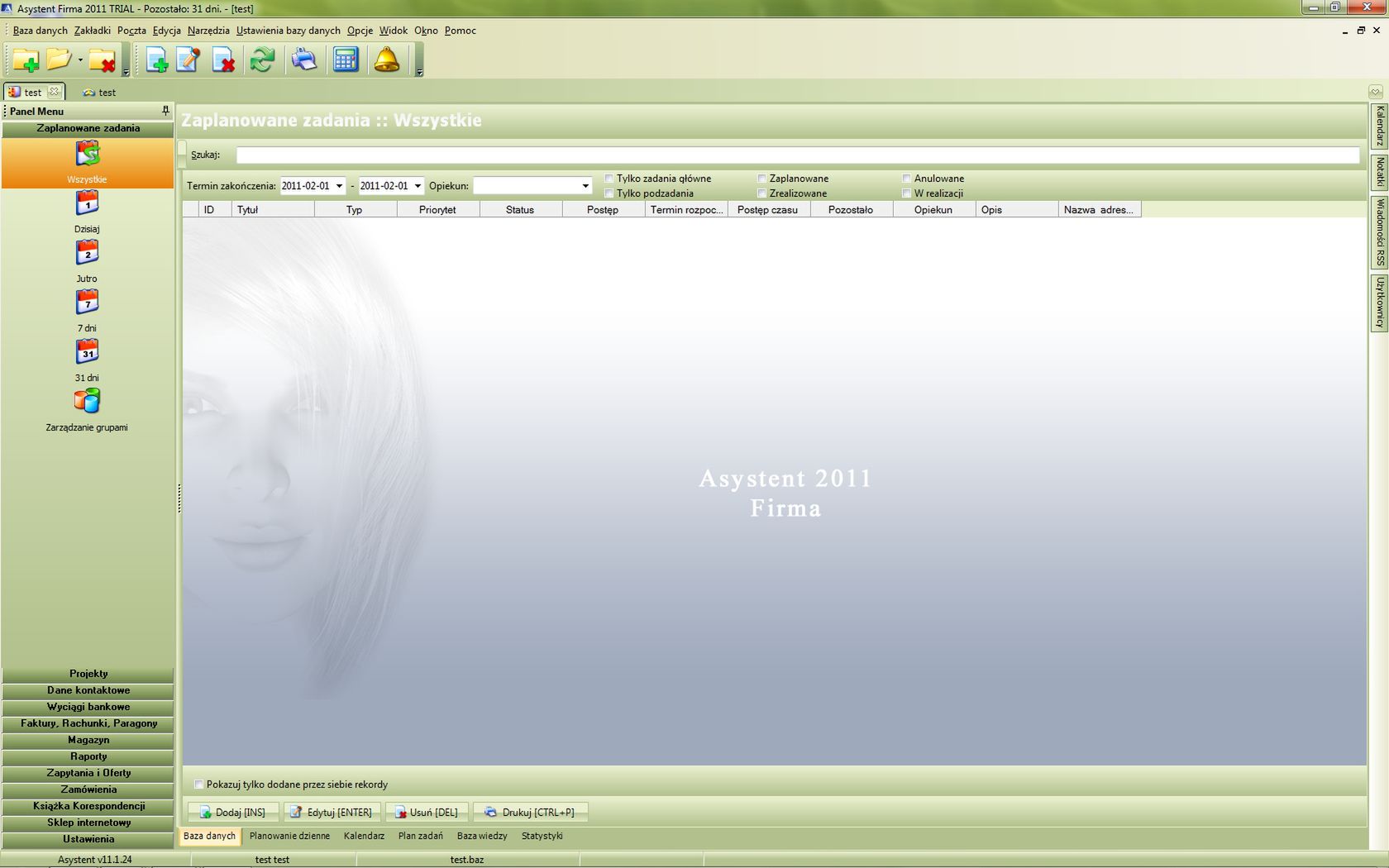Switch to Planowanie dzienne bottom tab
1389x868 pixels.
pos(289,836)
